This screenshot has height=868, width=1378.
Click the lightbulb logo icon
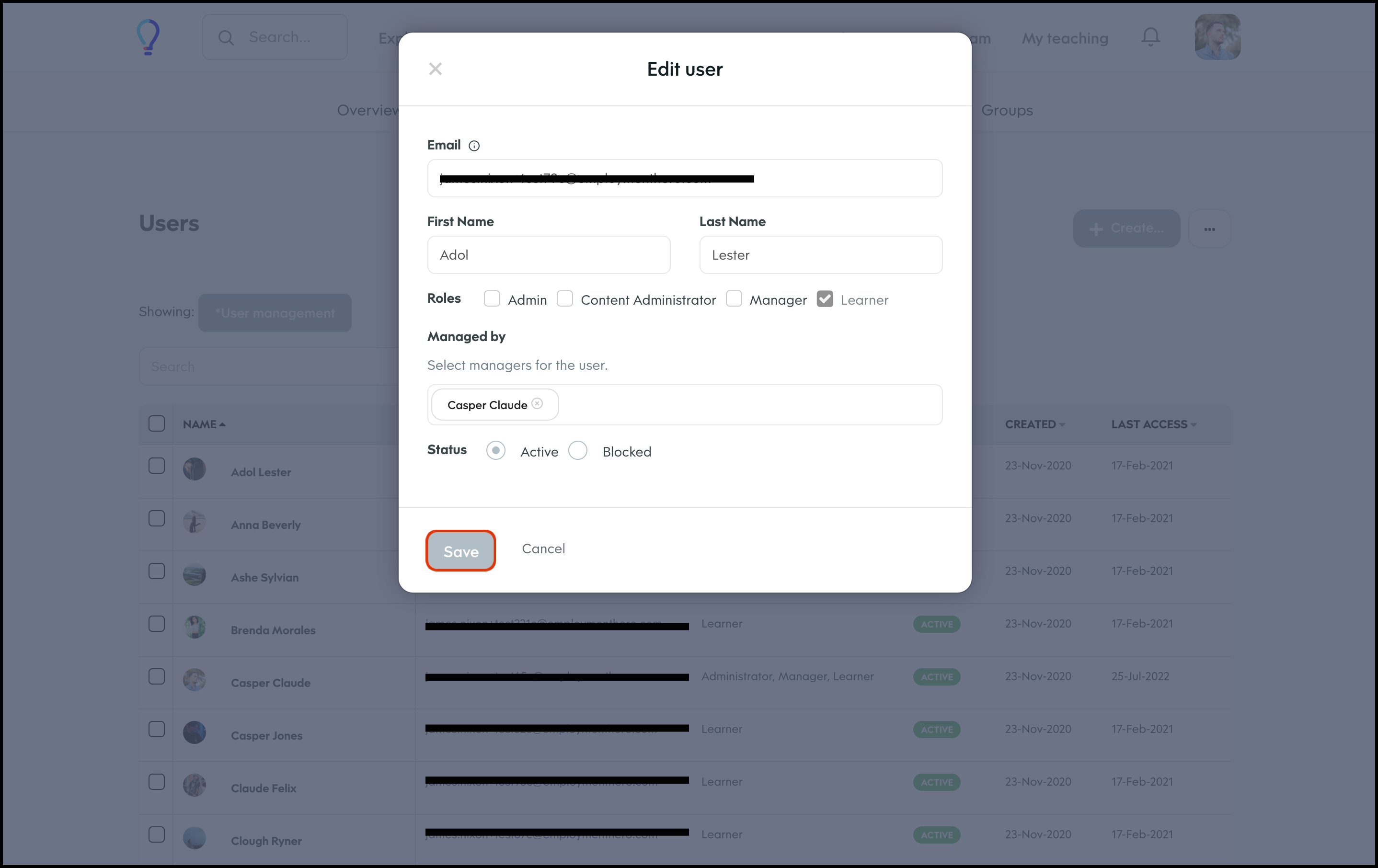[148, 37]
